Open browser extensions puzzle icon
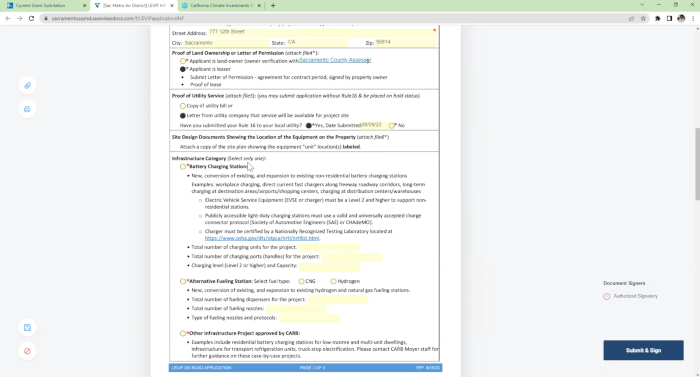This screenshot has width=700, height=377. 658,18
